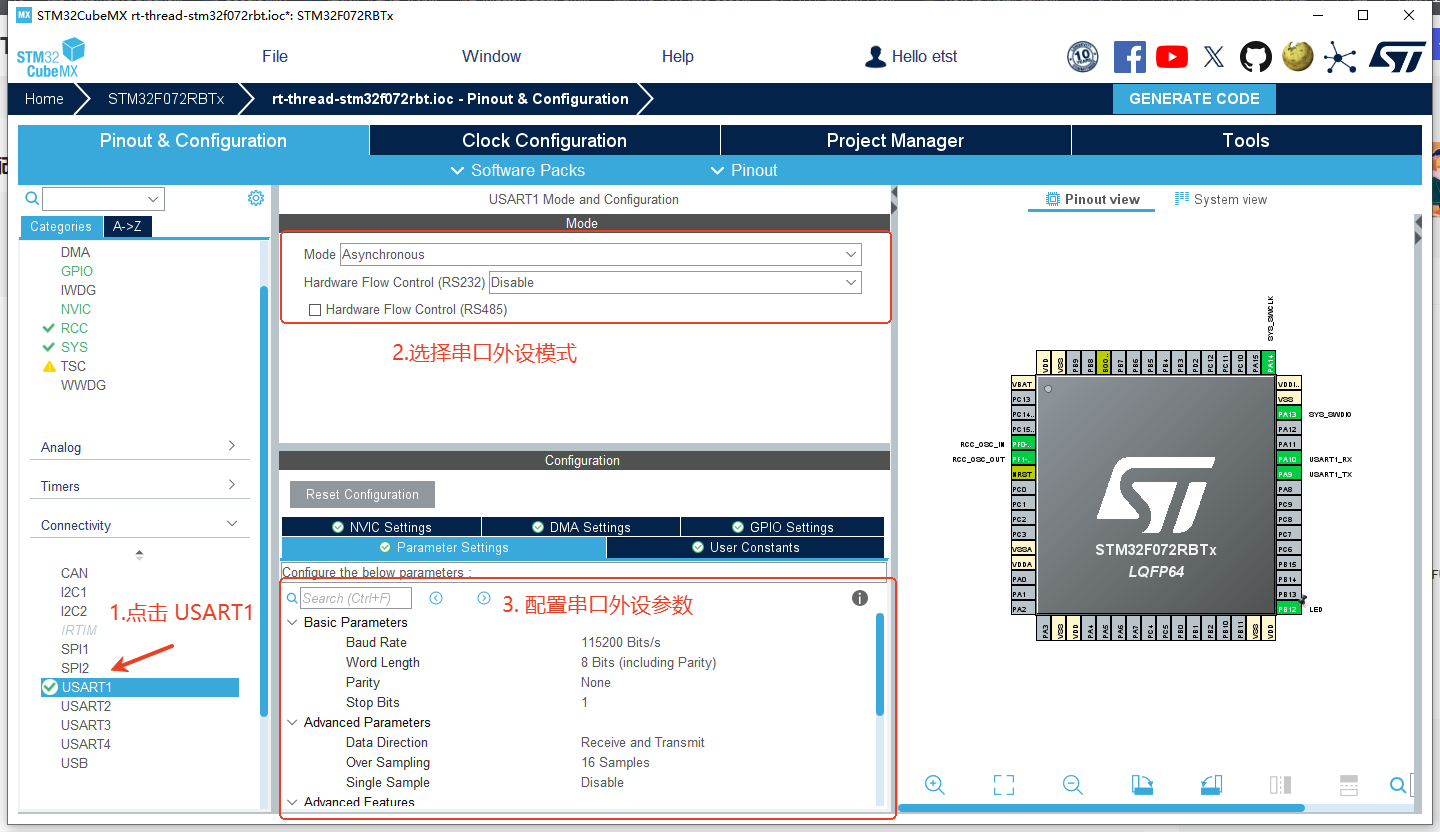
Task: Select GPIO in the category list
Action: pos(77,271)
